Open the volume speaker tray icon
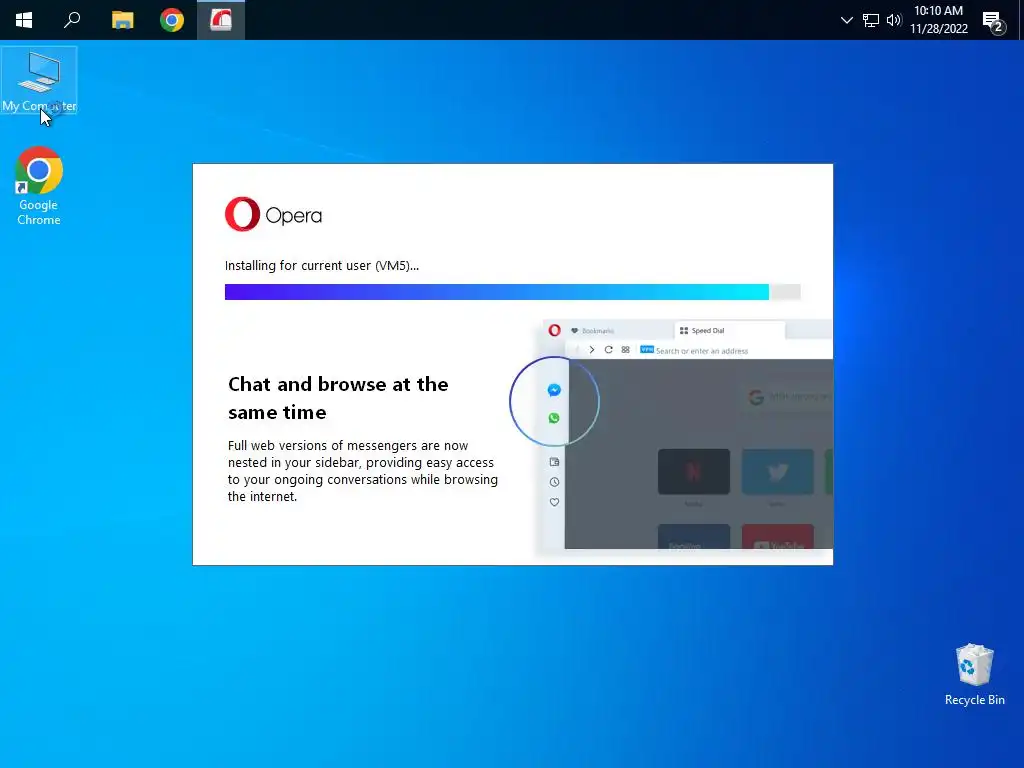This screenshot has width=1024, height=768. click(894, 20)
